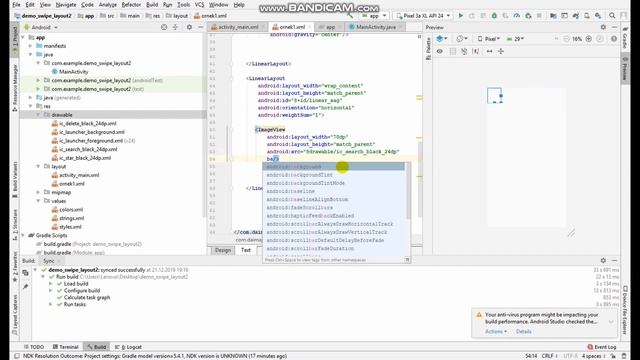Open the Logcat tool window
Image resolution: width=640 pixels, height=360 pixels.
click(x=129, y=347)
